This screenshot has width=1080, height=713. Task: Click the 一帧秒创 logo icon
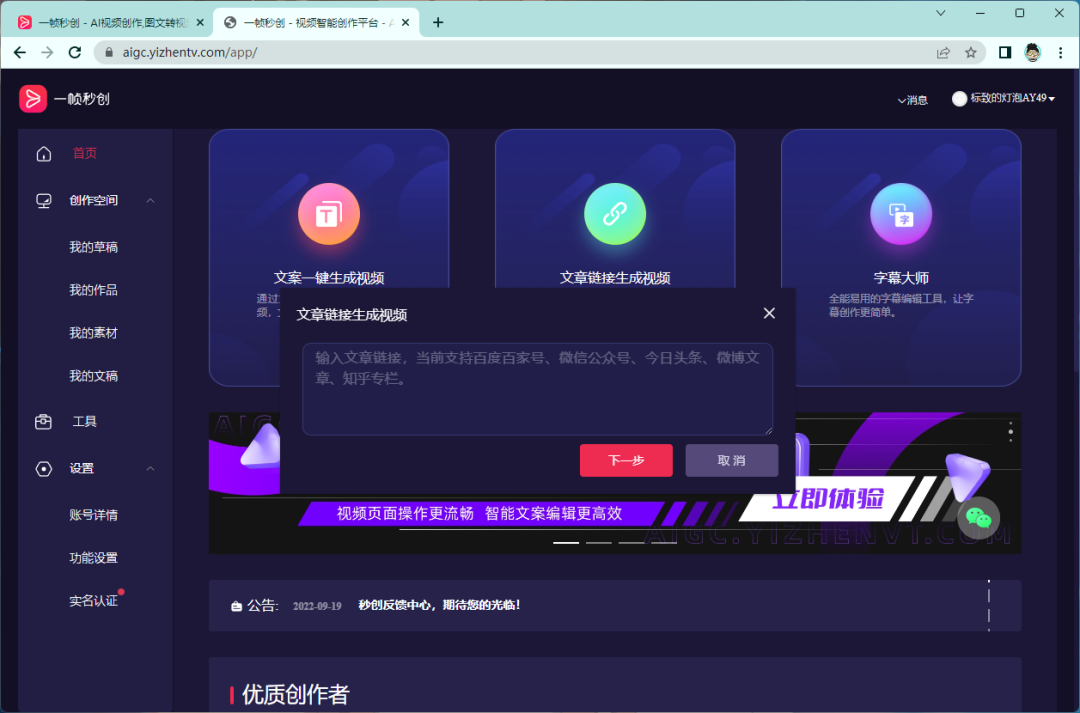tap(32, 99)
